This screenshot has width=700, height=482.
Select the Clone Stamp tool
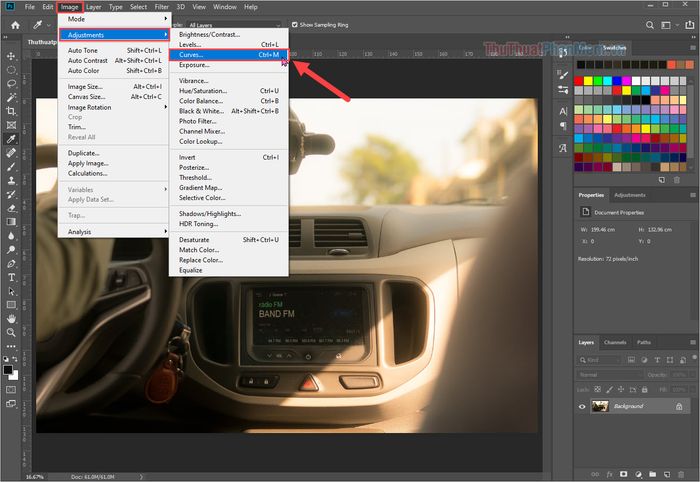click(x=11, y=180)
